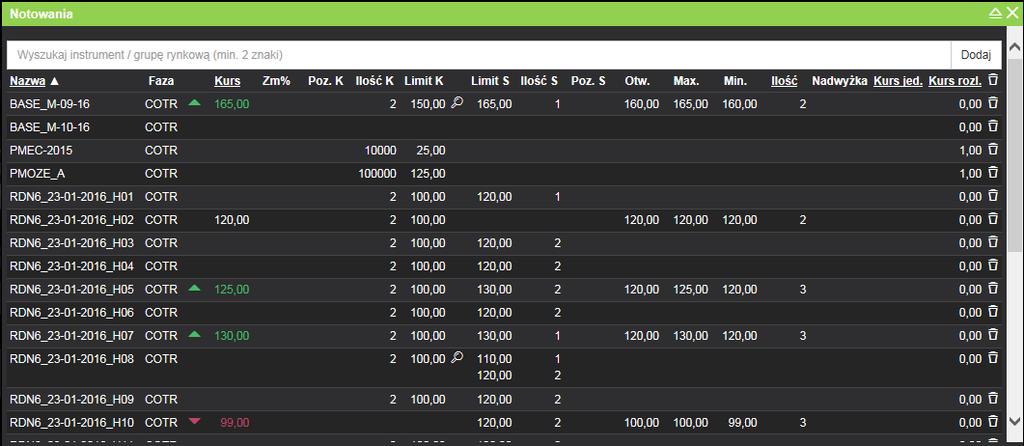
Task: Click Kurs value 130,00 of H07 row
Action: [231, 336]
